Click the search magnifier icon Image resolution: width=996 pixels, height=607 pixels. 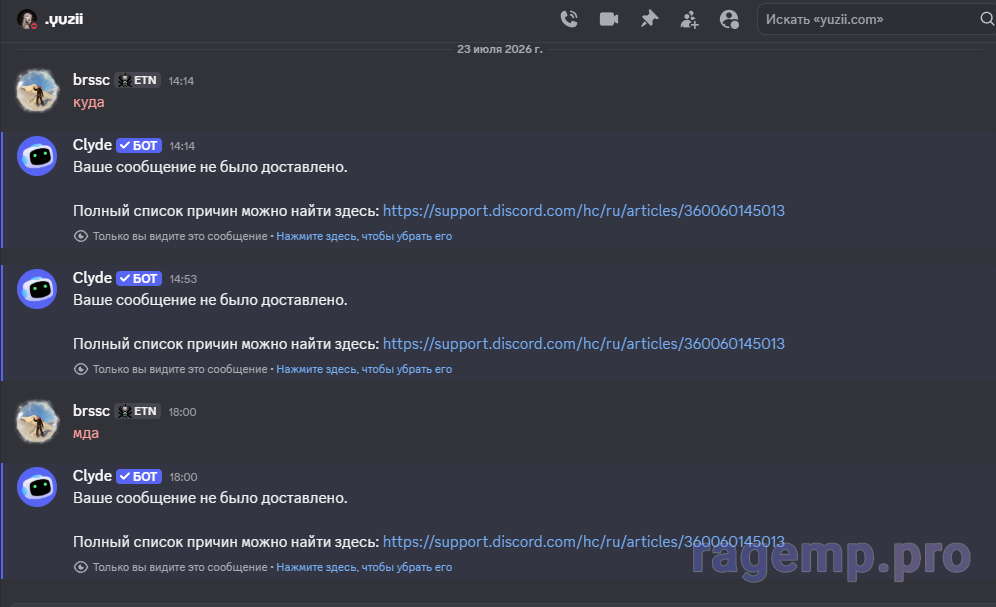[x=987, y=19]
